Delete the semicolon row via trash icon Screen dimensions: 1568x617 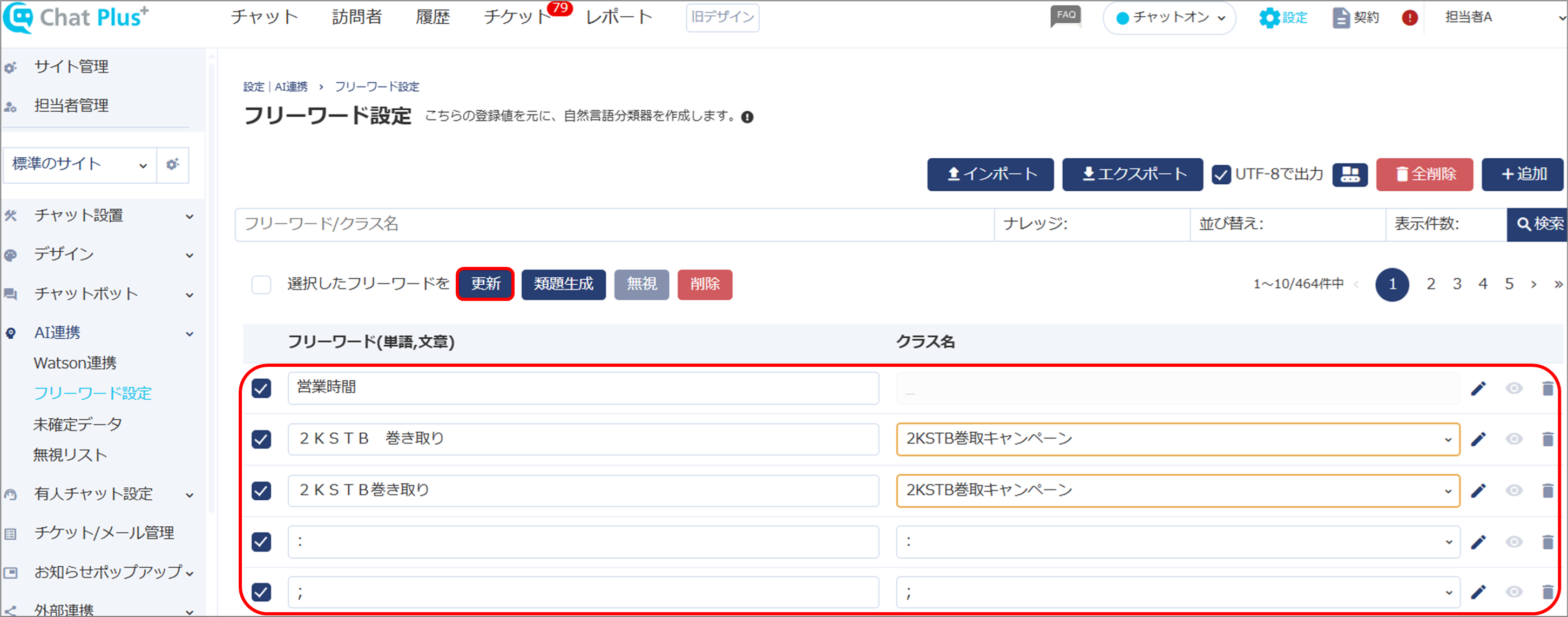1547,592
